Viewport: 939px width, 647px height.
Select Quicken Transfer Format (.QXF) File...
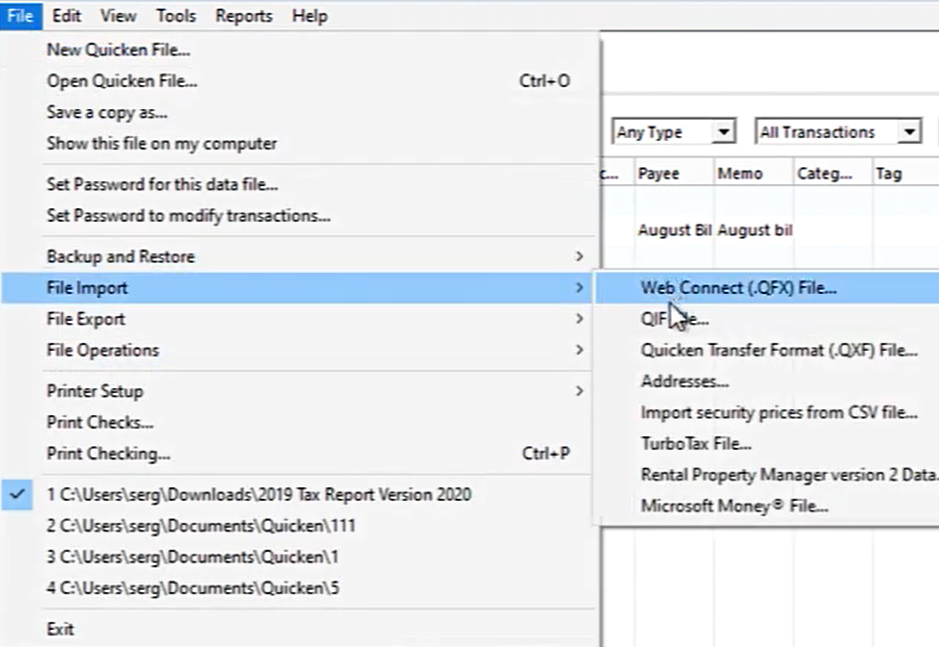tap(767, 350)
